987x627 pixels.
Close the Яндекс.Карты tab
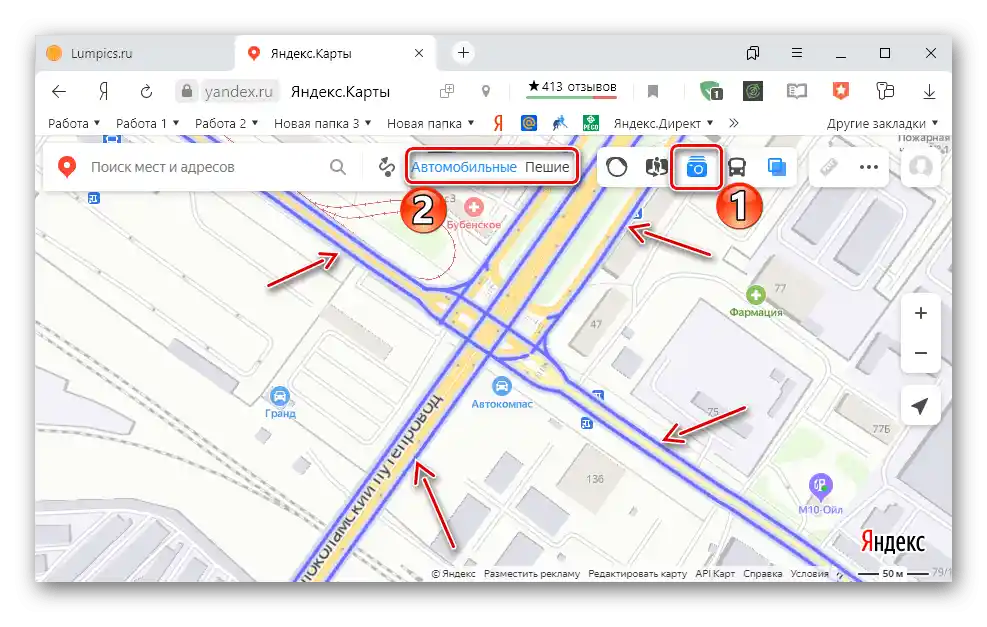419,54
